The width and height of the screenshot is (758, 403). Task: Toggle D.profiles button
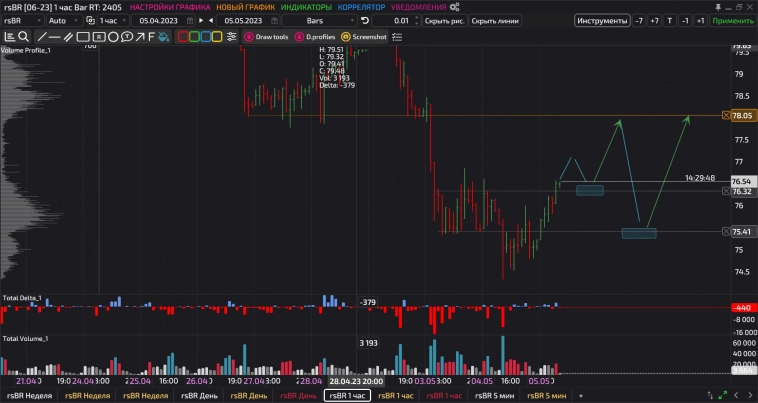click(x=315, y=37)
